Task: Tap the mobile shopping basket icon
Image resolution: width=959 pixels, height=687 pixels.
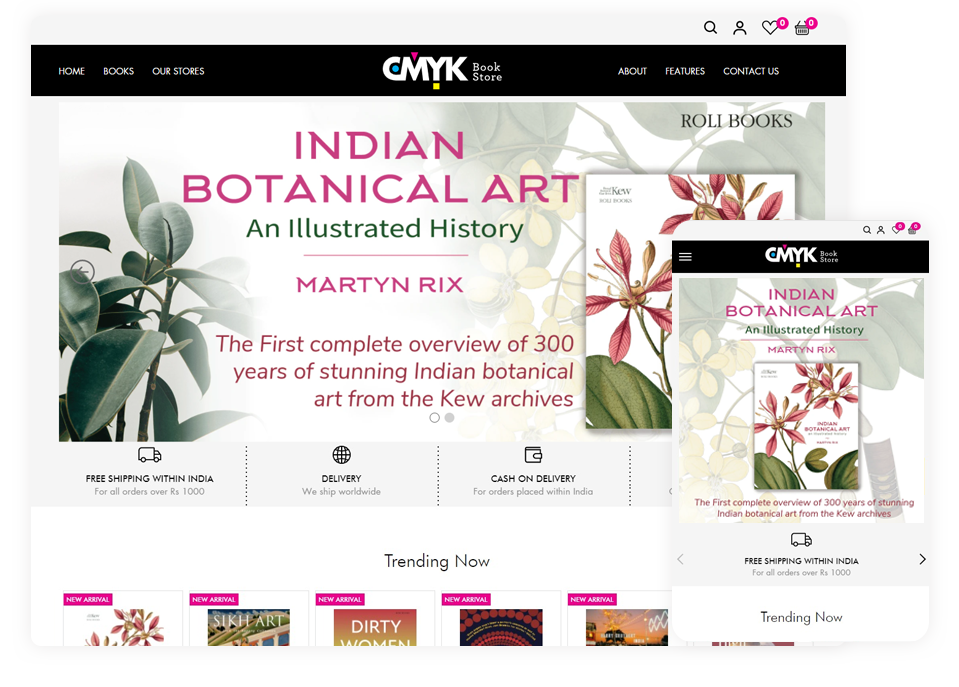Action: point(911,230)
